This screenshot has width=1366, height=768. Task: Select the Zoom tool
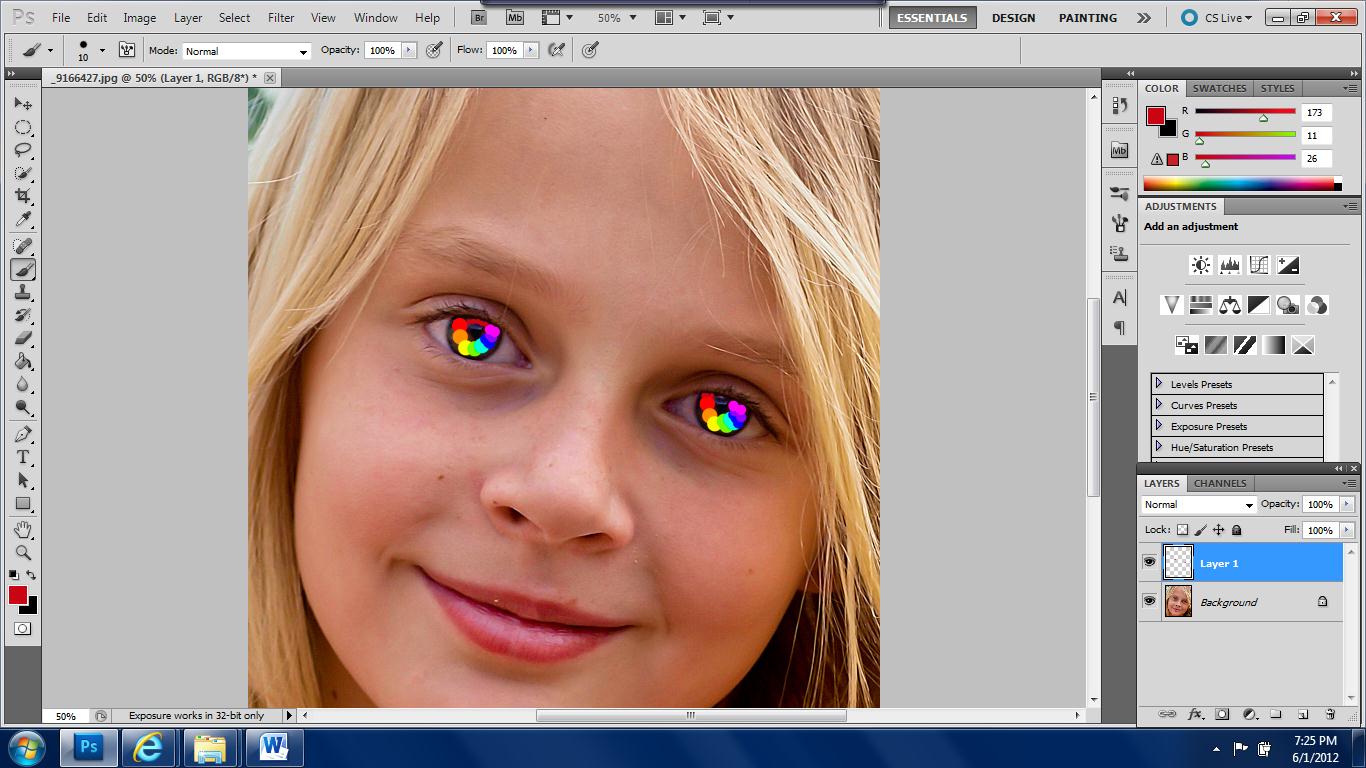click(23, 552)
